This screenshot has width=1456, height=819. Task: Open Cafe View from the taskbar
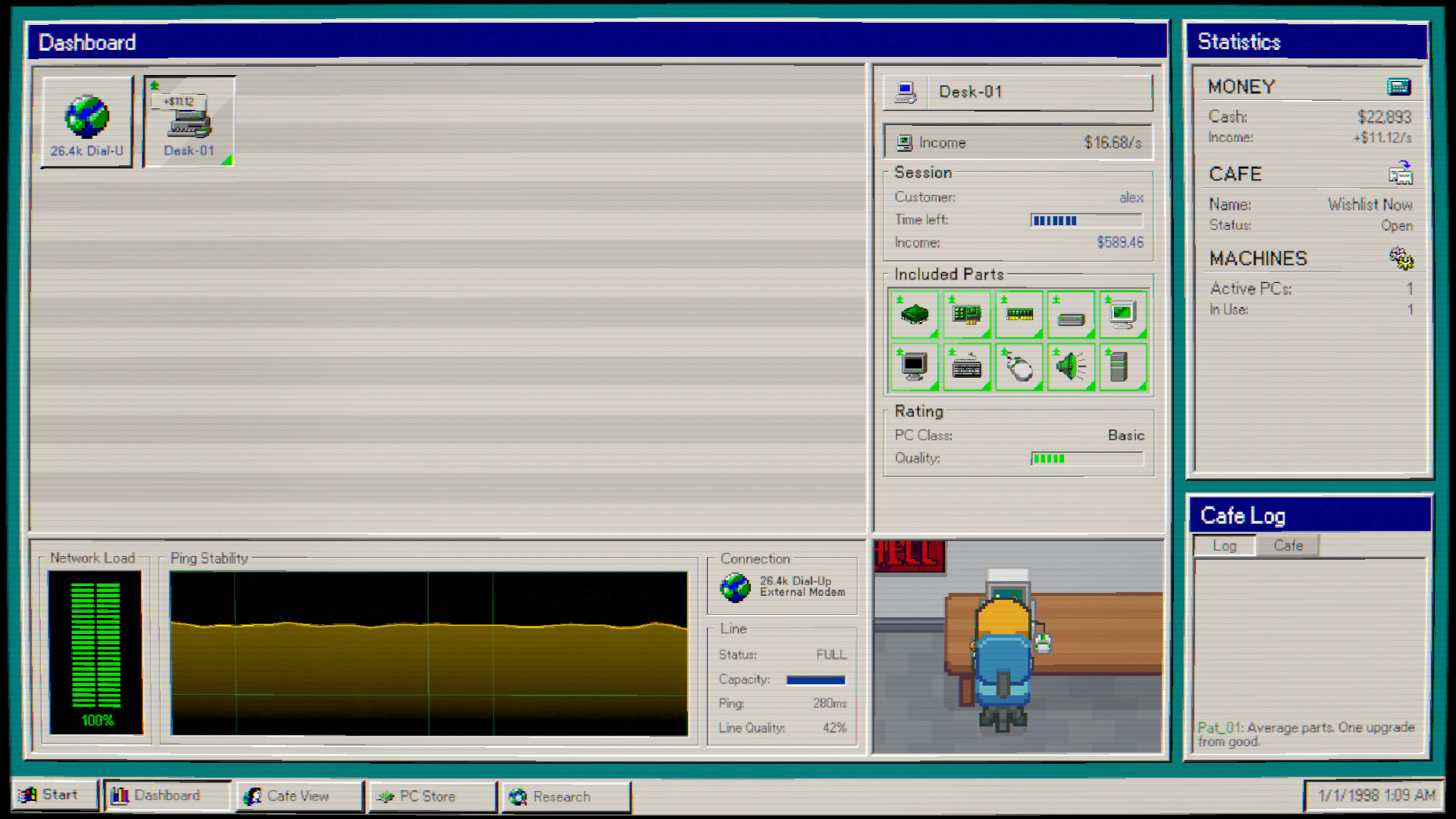point(299,796)
